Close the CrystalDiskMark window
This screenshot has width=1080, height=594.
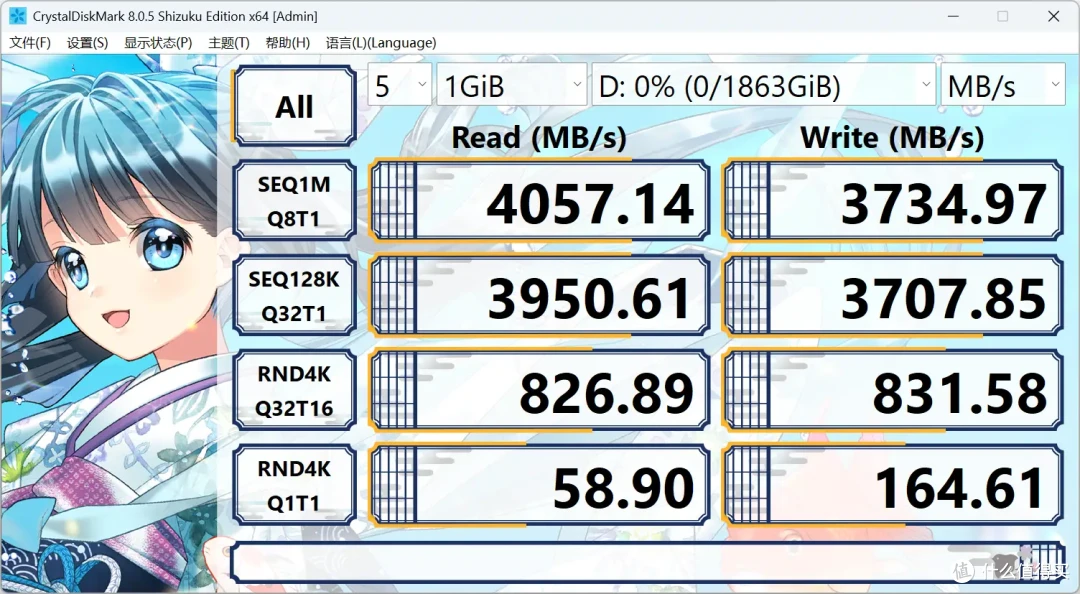(1053, 16)
